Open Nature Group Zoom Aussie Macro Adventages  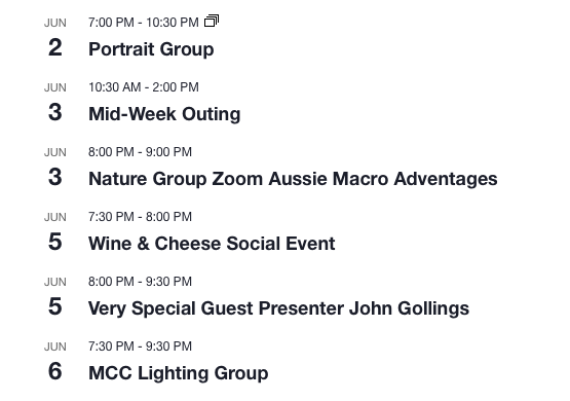click(293, 179)
